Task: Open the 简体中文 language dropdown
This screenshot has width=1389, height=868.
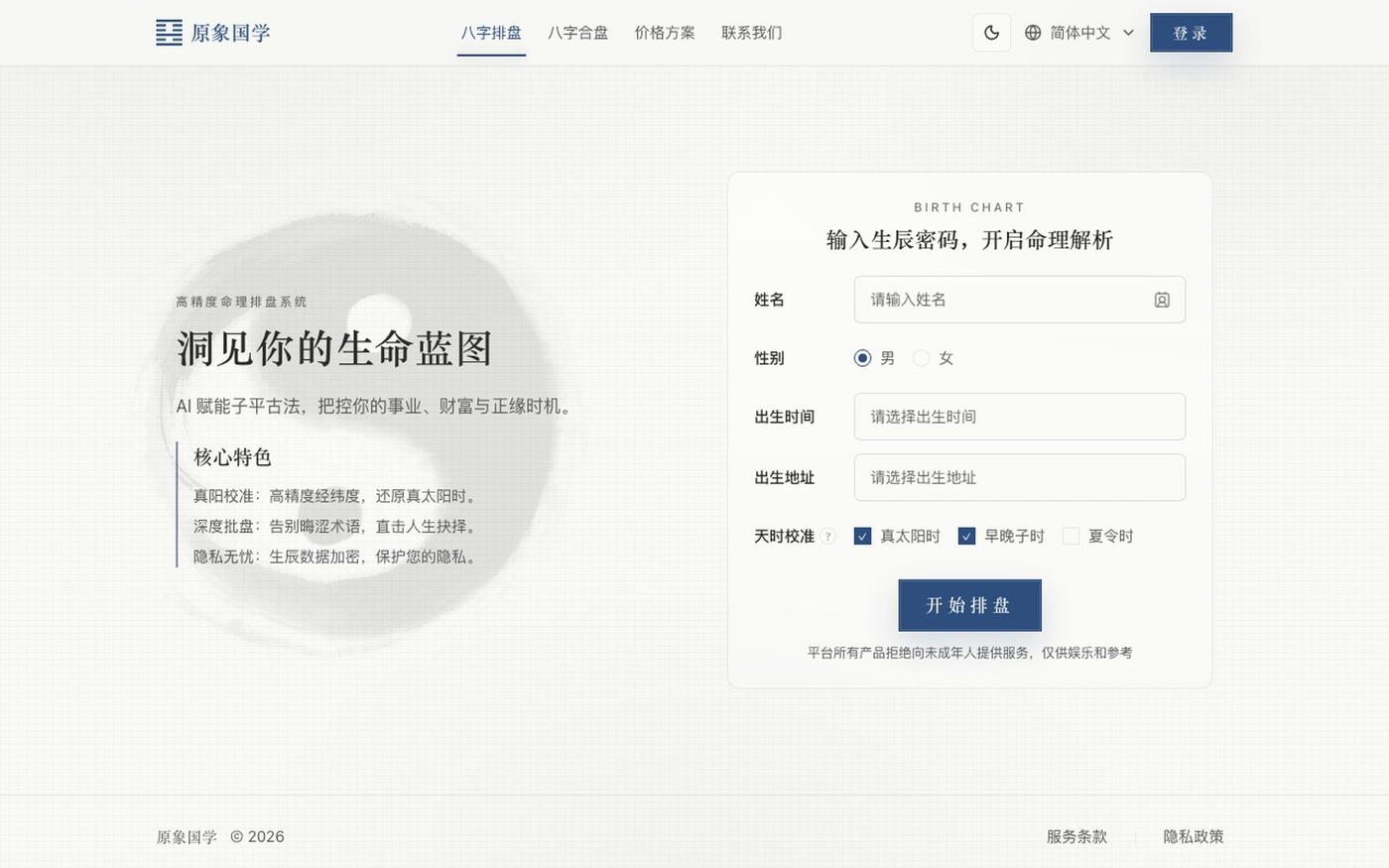Action: 1079,33
